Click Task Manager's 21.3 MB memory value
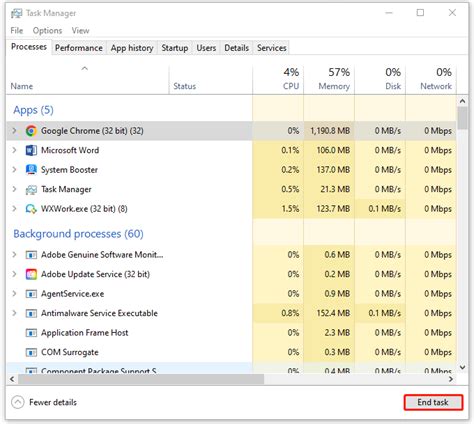This screenshot has height=424, width=474. click(x=335, y=189)
